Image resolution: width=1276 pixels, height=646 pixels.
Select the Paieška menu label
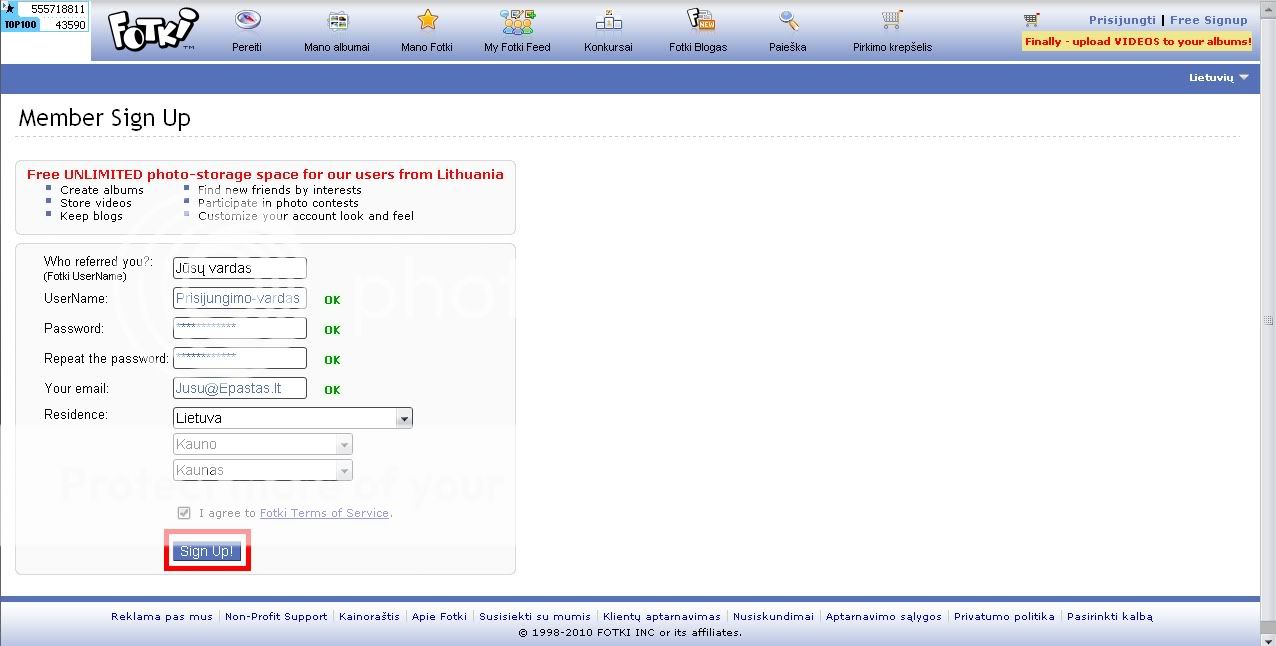tap(789, 47)
